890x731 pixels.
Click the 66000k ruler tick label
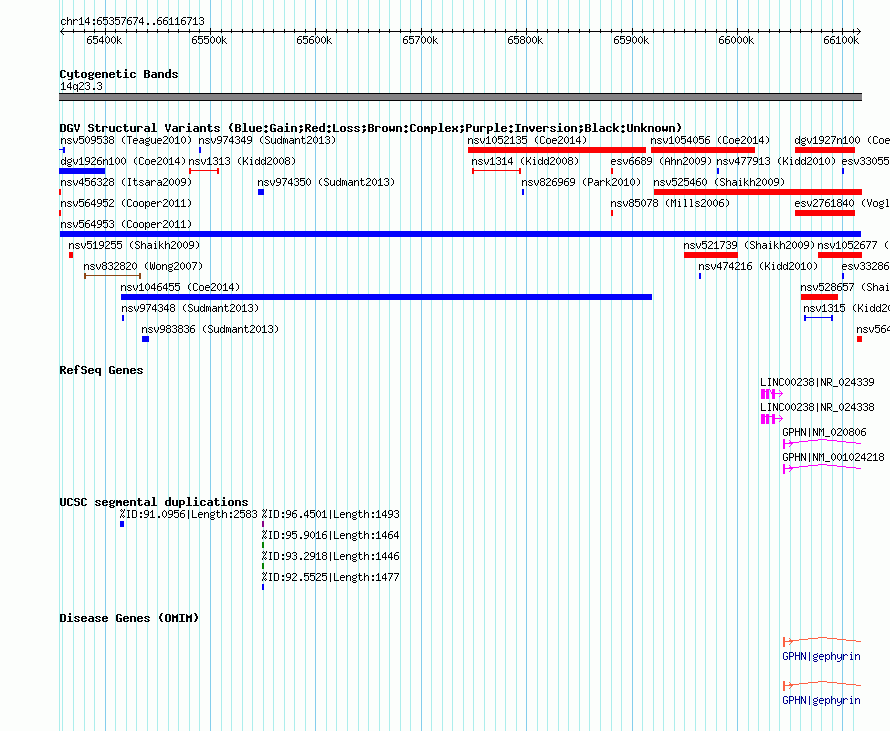736,40
